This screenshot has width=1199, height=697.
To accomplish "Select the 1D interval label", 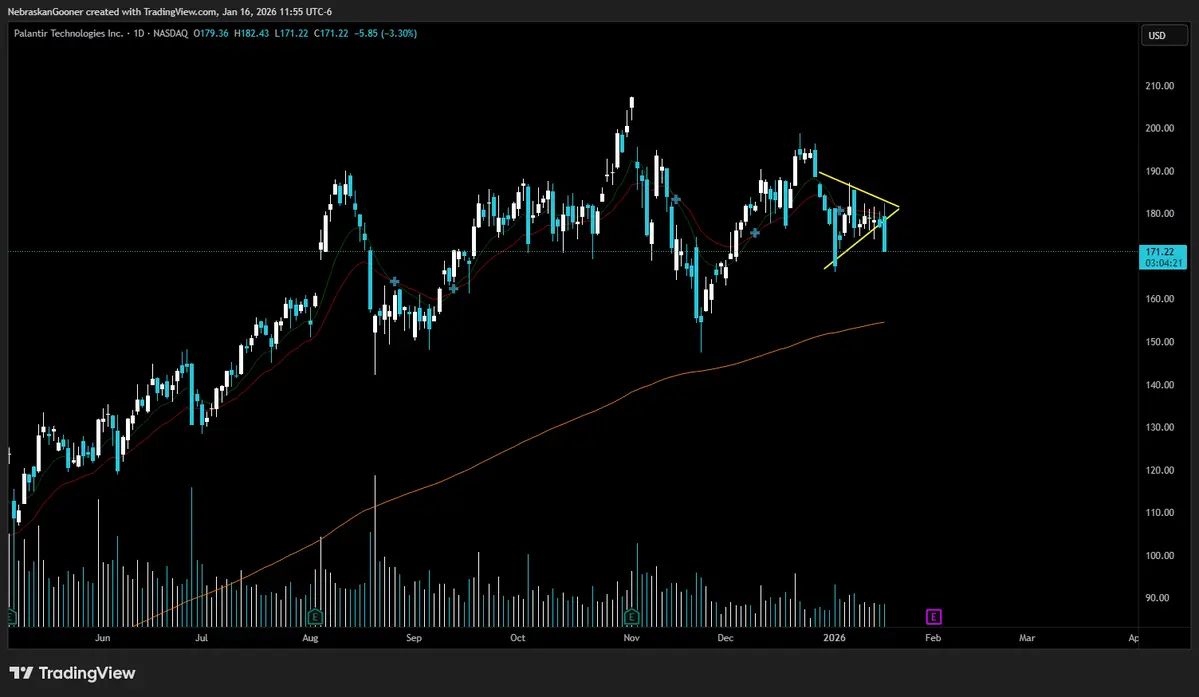I will click(139, 34).
